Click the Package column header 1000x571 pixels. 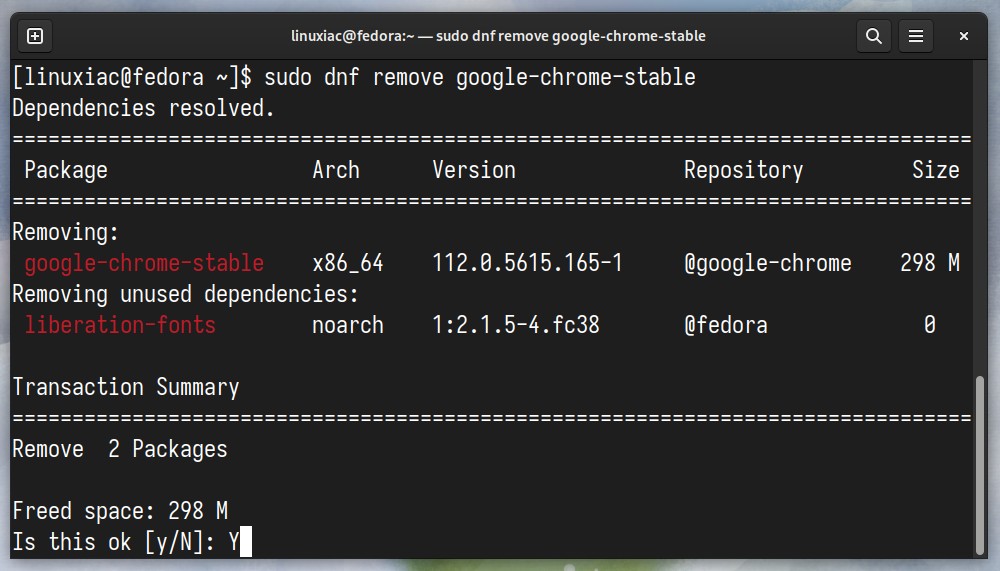(x=66, y=170)
